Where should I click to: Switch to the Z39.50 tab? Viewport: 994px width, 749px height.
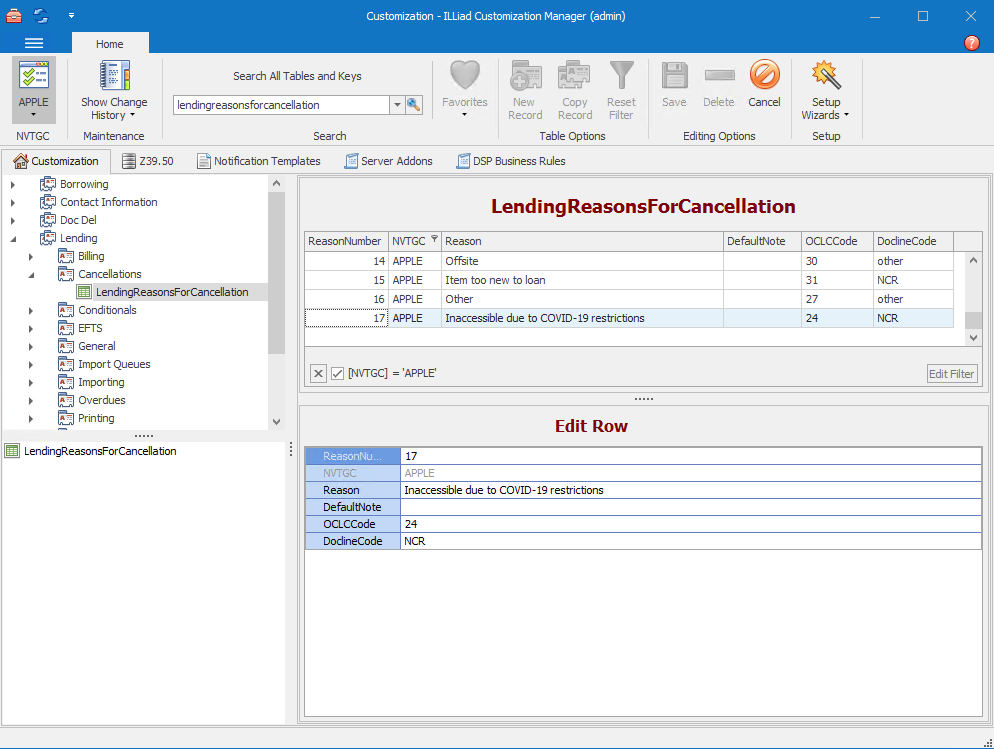[147, 161]
